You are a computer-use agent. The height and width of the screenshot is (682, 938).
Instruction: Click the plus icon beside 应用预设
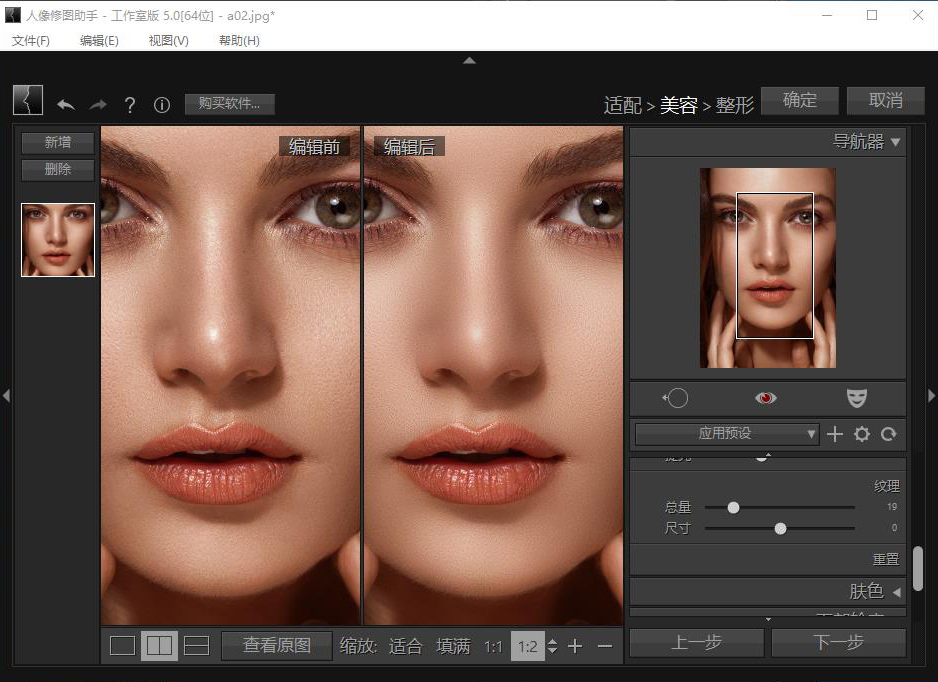click(x=835, y=434)
